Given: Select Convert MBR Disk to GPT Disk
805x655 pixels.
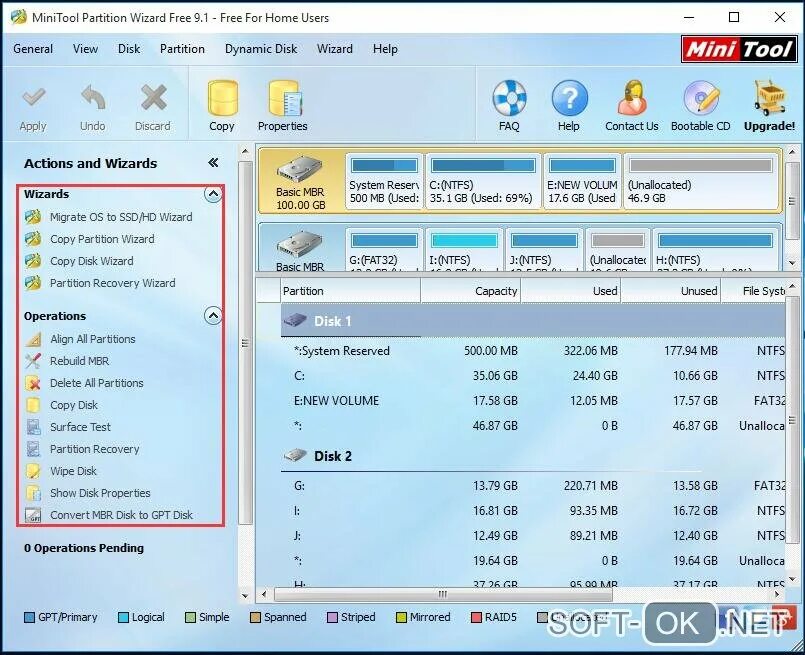Looking at the screenshot, I should 121,515.
